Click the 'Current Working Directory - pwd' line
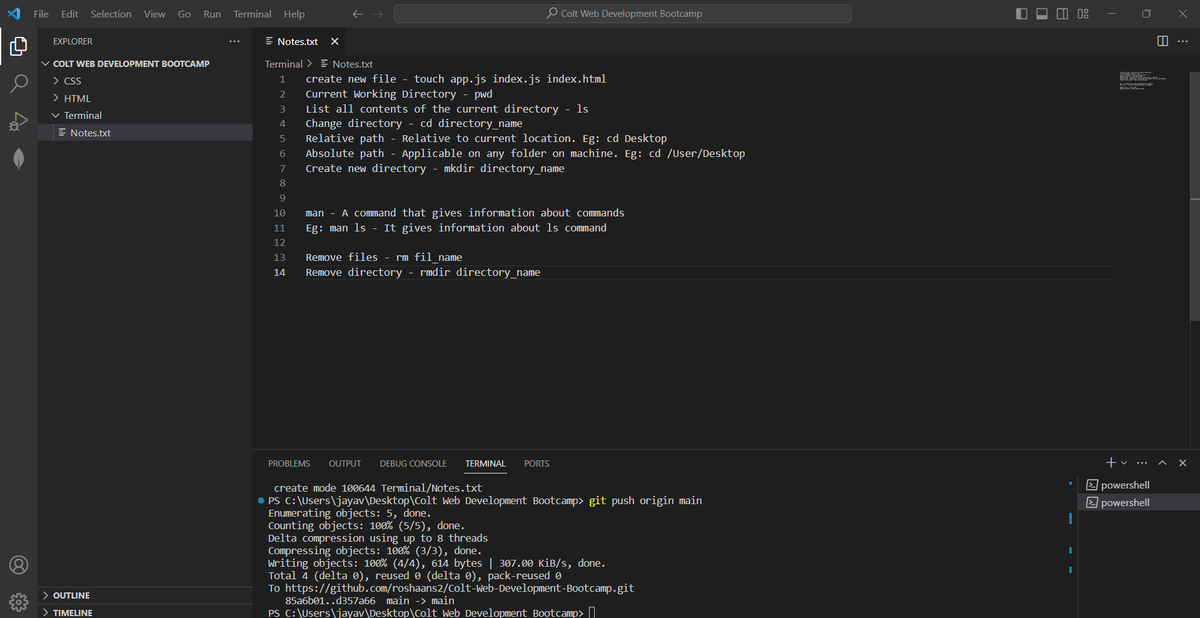This screenshot has width=1200, height=618. (x=399, y=94)
